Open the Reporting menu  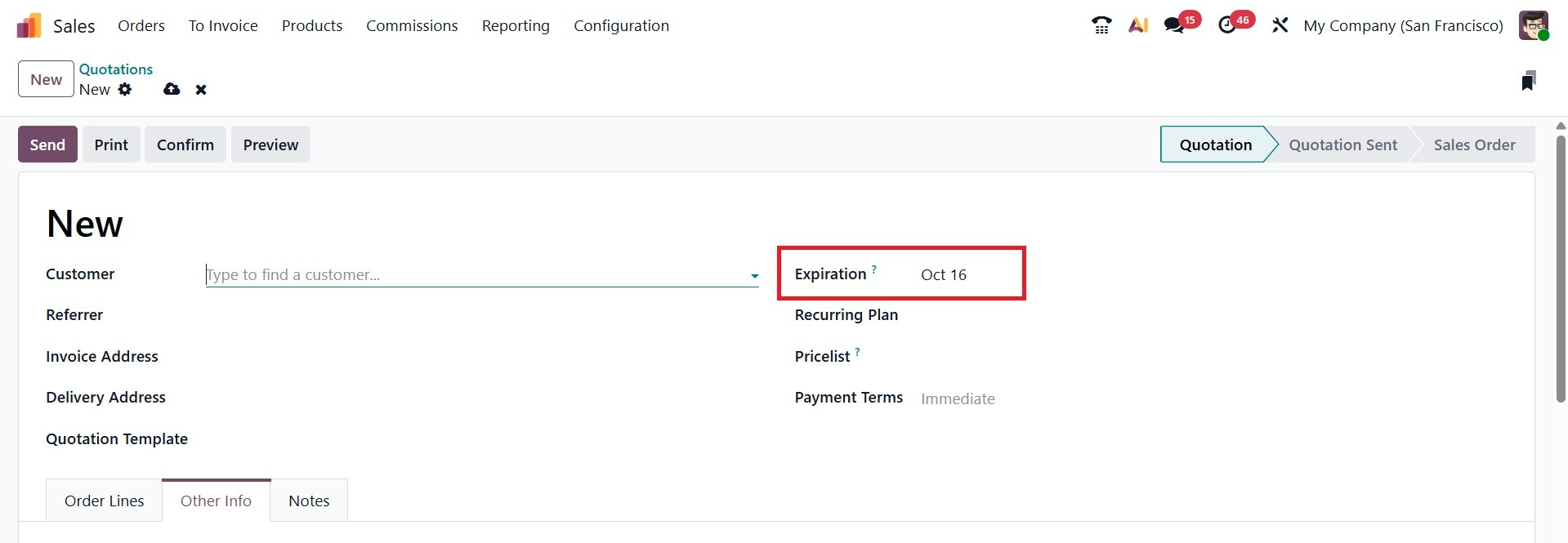coord(516,25)
